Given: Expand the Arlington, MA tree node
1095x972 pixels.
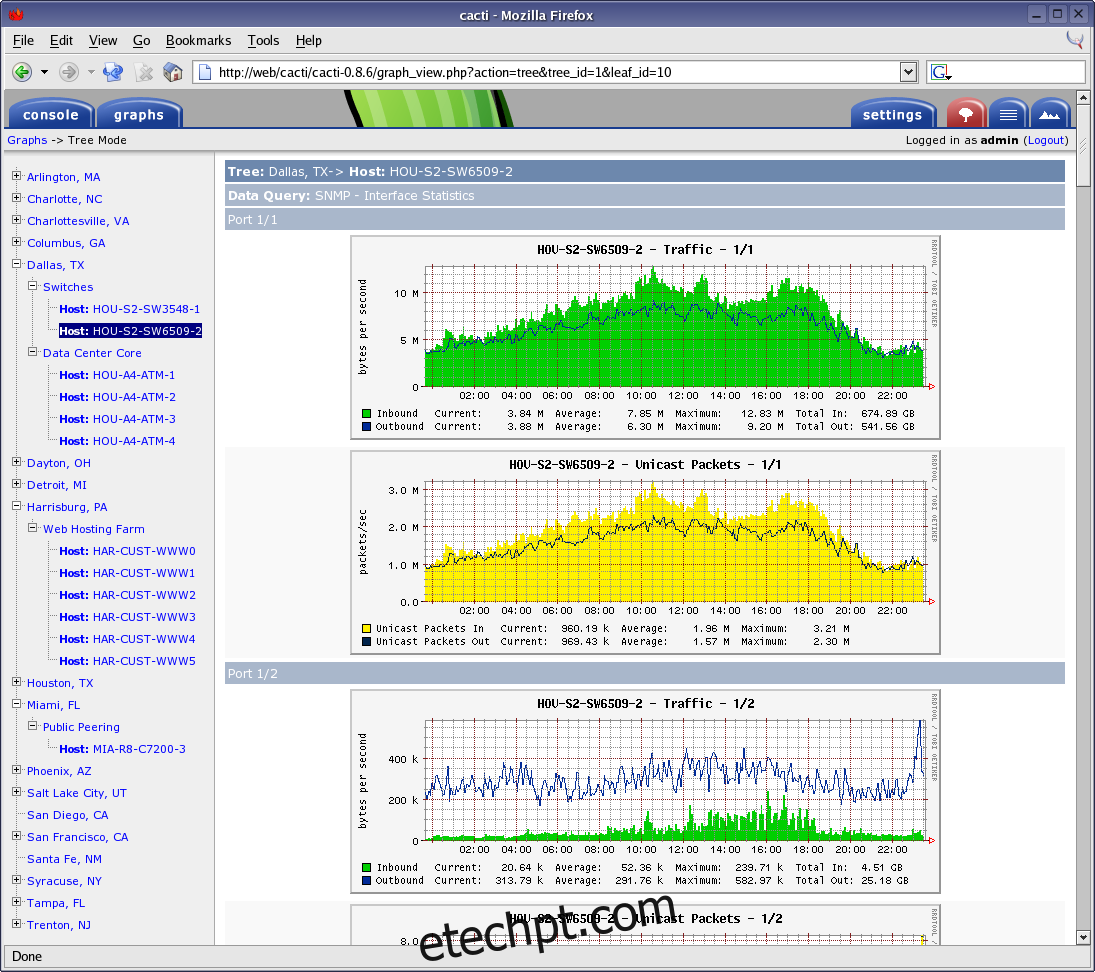Looking at the screenshot, I should 17,177.
